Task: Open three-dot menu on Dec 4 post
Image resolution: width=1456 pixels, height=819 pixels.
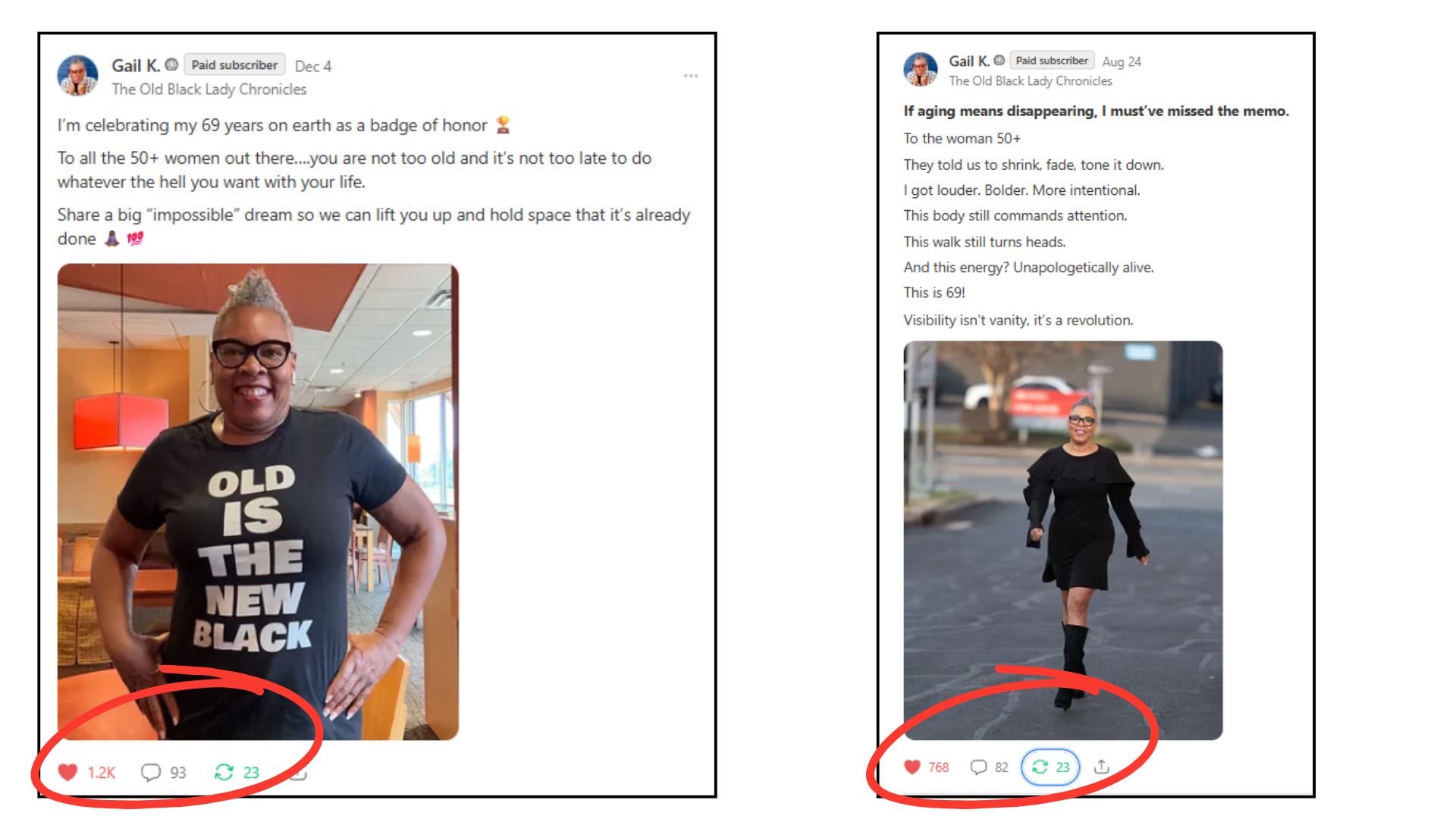Action: point(690,76)
